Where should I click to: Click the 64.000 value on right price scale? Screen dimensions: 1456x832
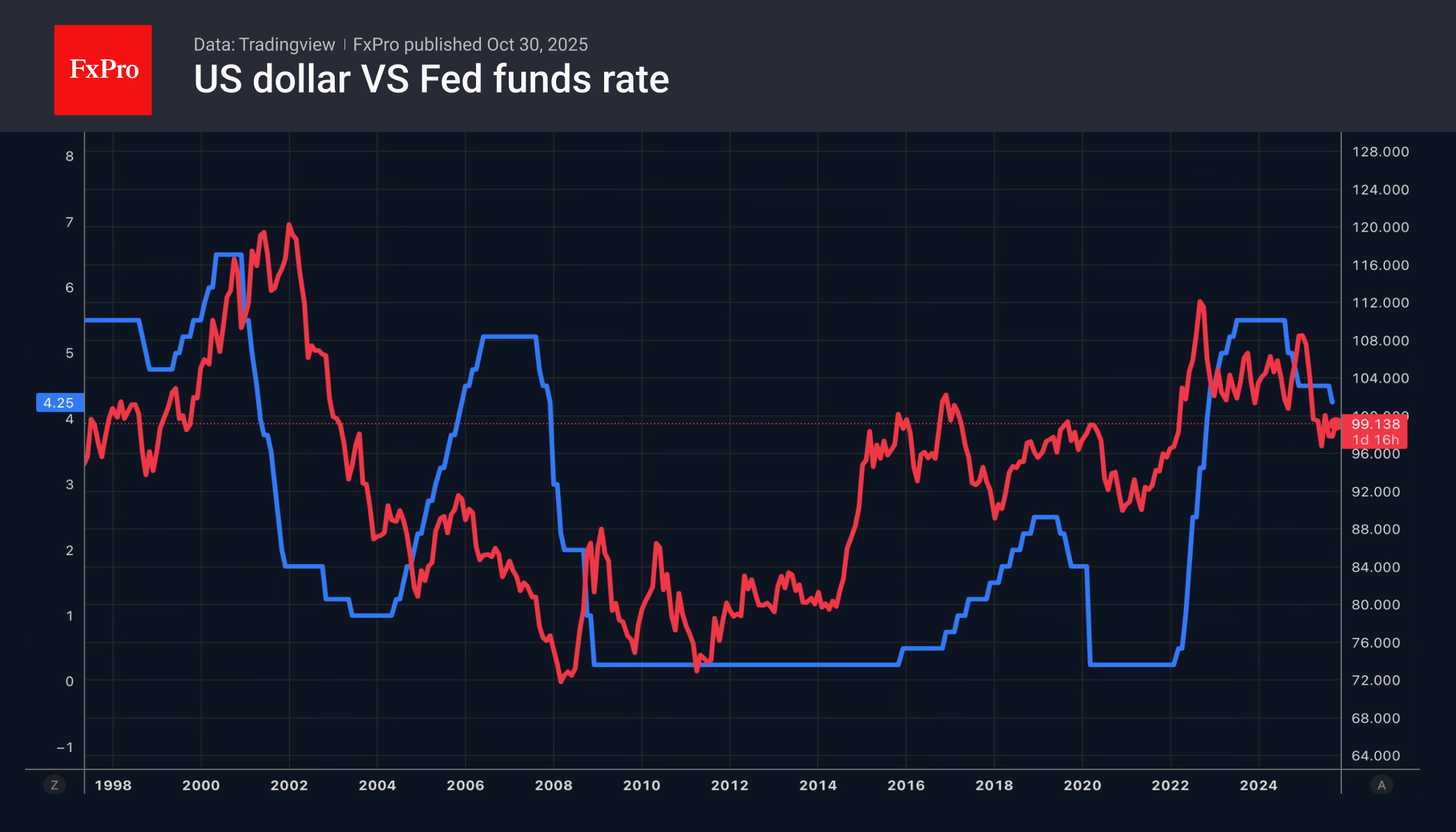1375,755
